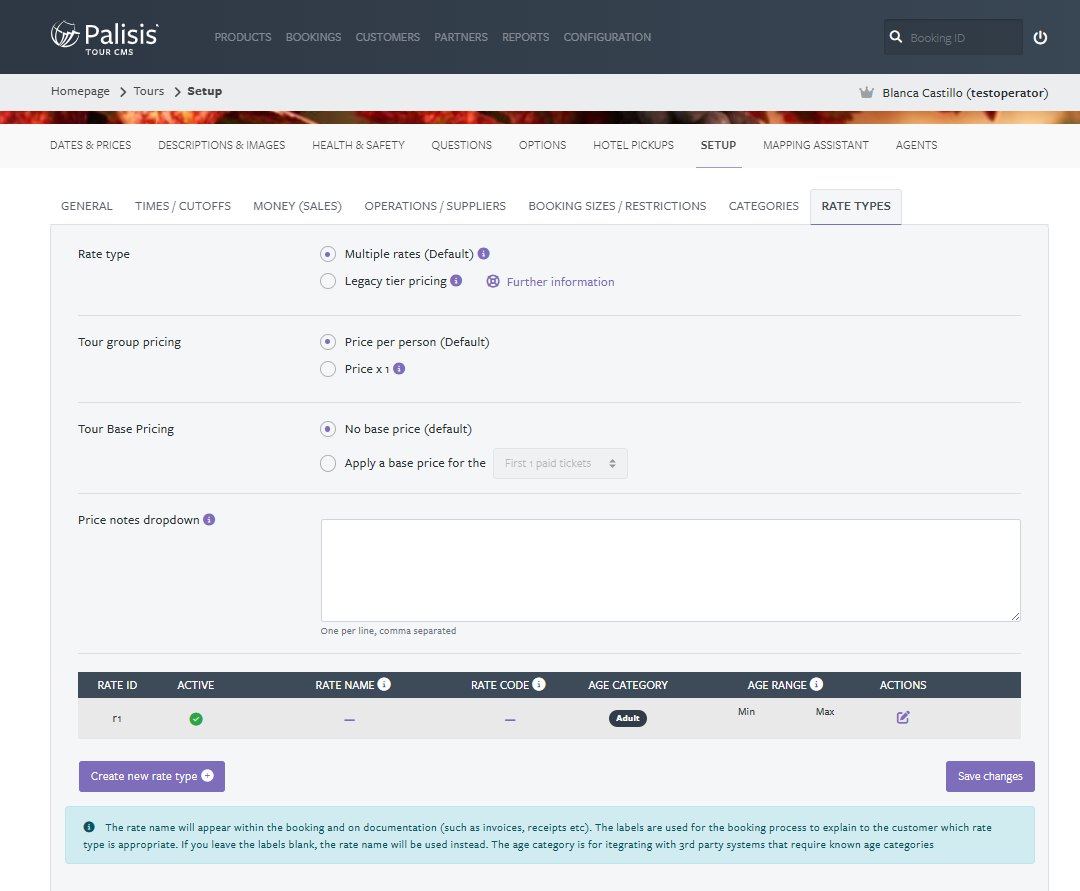Click the chevron between Tours and Setup
Viewport: 1080px width, 891px height.
point(177,92)
